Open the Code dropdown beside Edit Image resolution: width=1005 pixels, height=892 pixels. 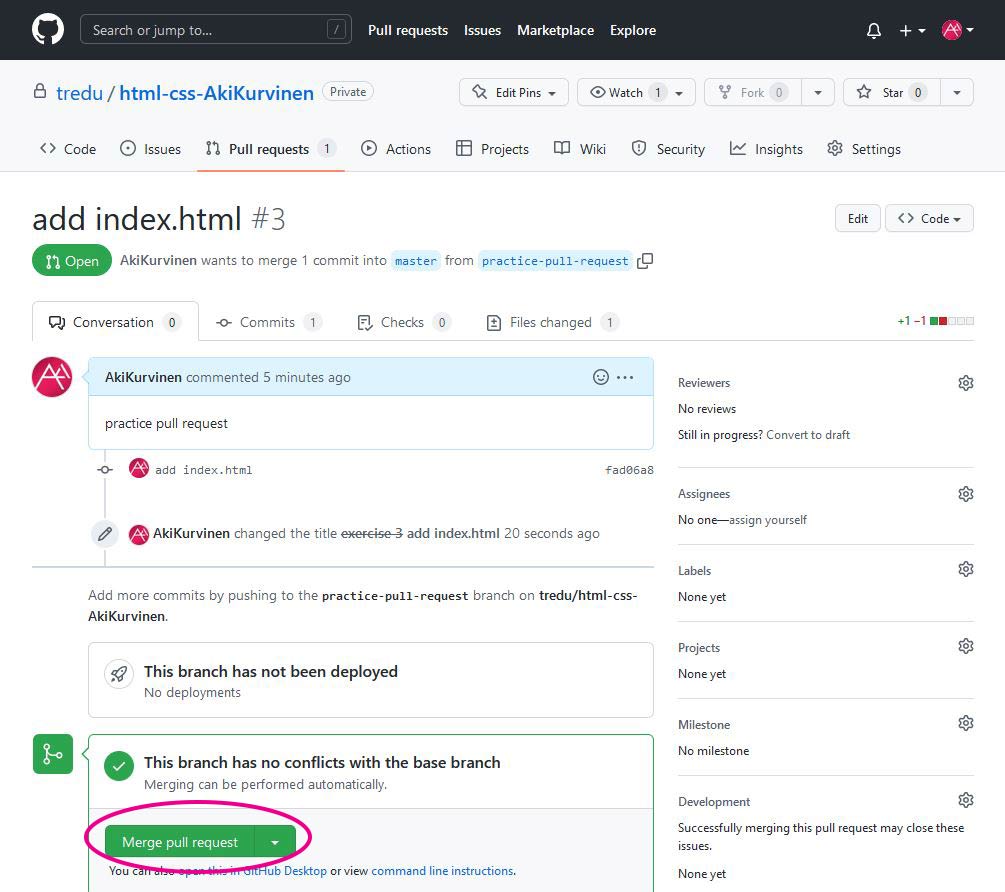929,219
